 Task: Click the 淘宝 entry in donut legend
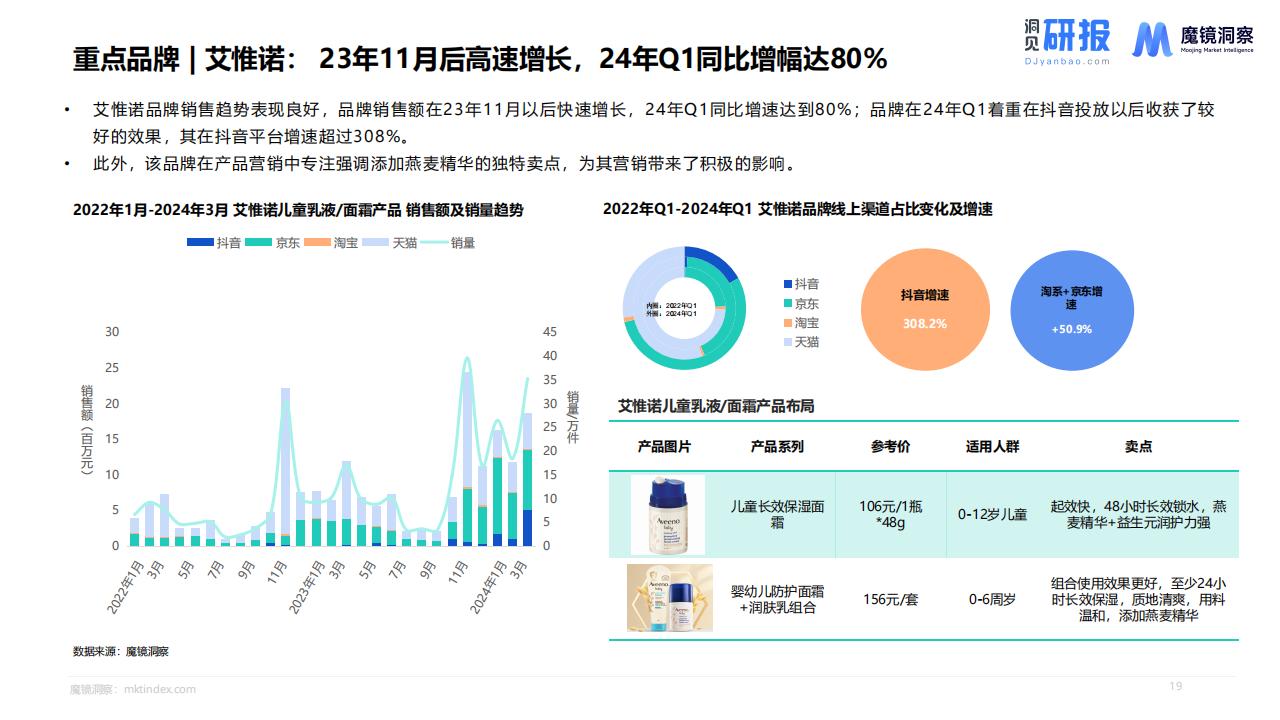(803, 322)
